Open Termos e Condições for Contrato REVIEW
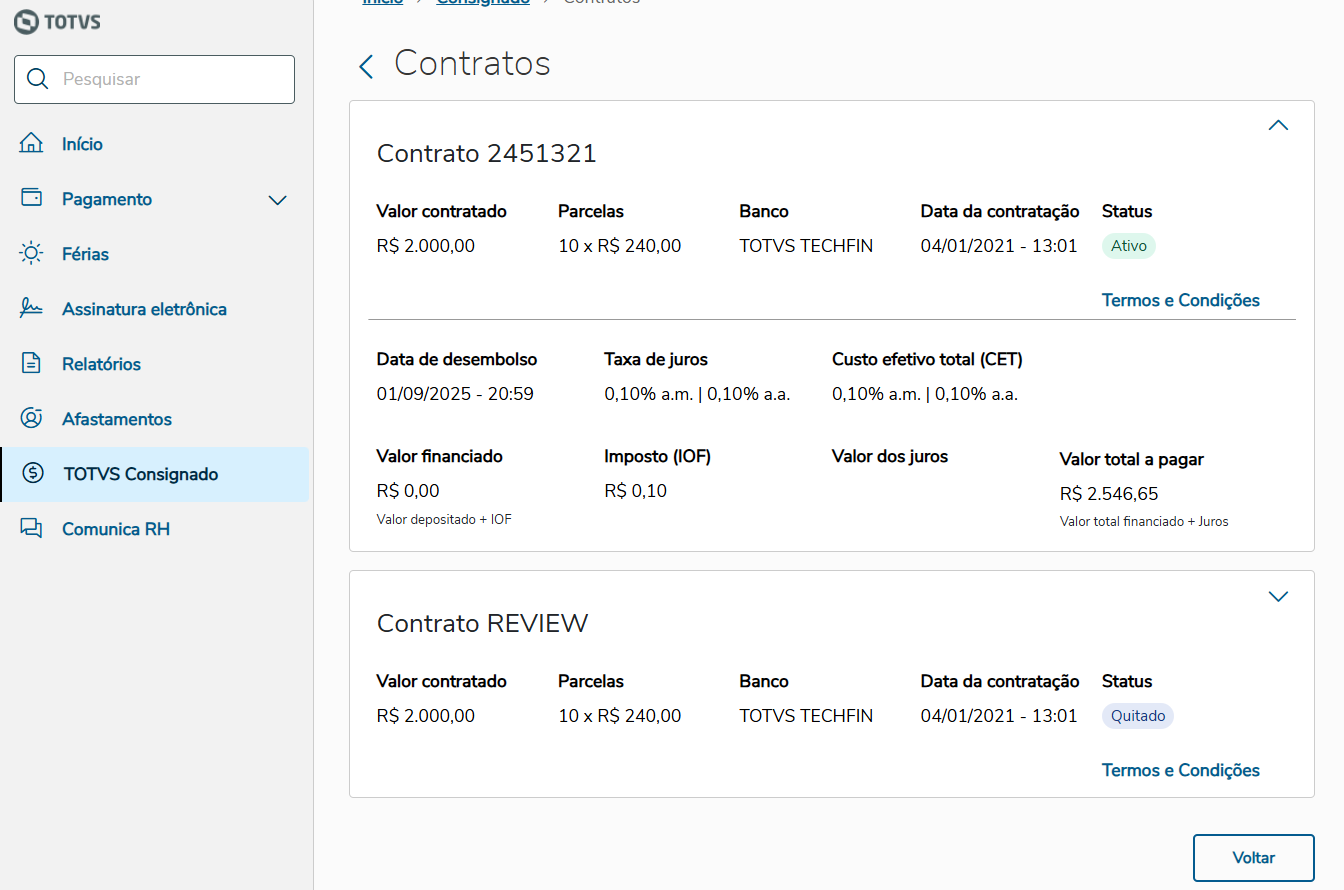Viewport: 1344px width, 890px height. point(1180,770)
